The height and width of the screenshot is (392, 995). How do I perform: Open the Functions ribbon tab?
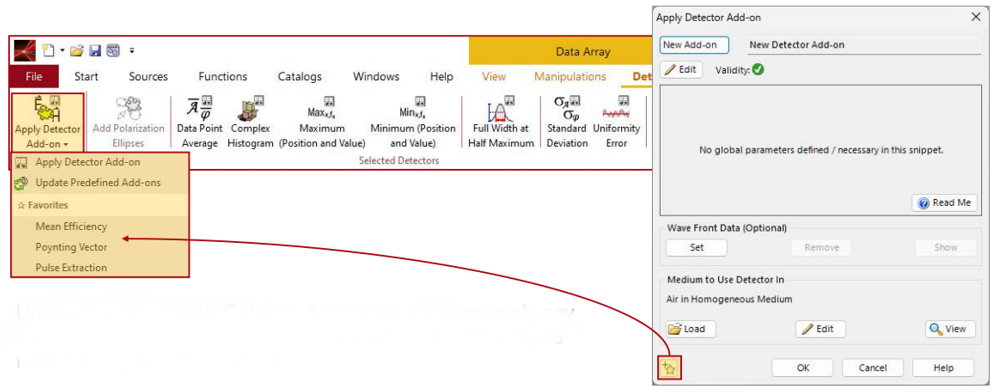[223, 77]
